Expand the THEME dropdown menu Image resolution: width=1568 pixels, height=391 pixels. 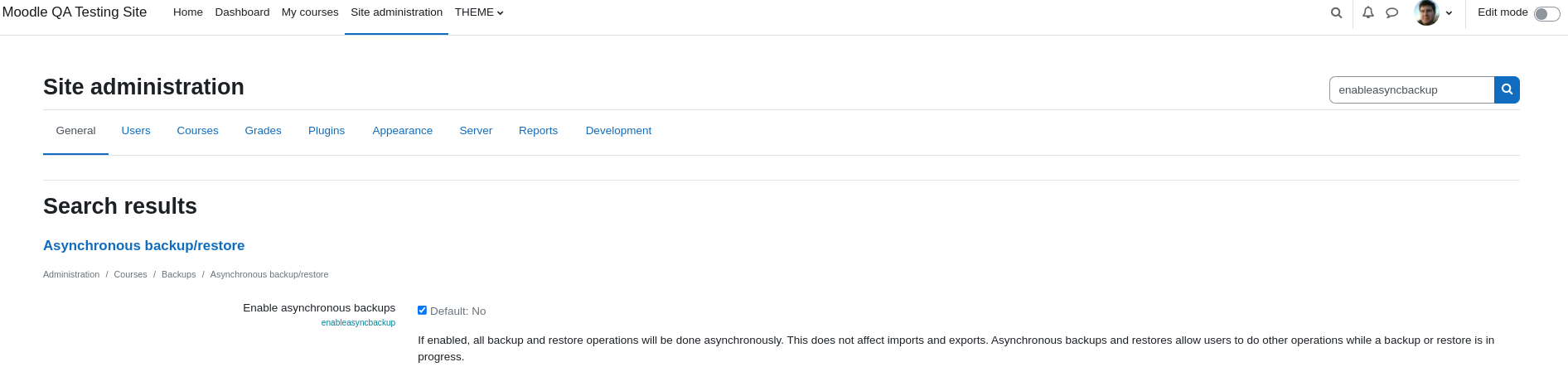pyautogui.click(x=479, y=12)
